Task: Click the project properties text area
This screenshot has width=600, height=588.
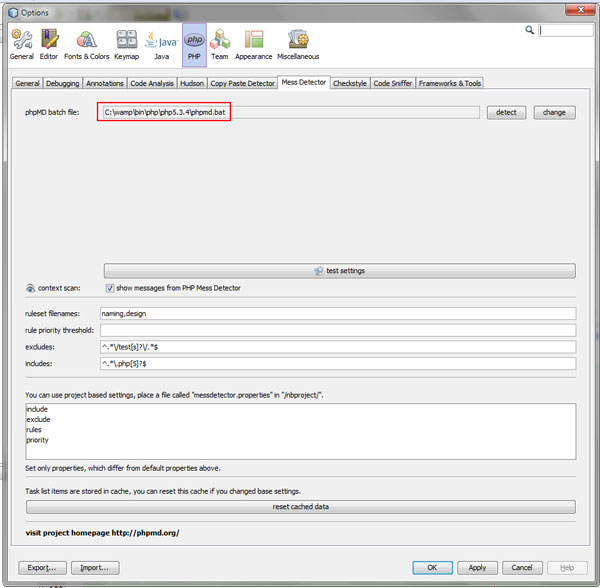Action: [301, 432]
